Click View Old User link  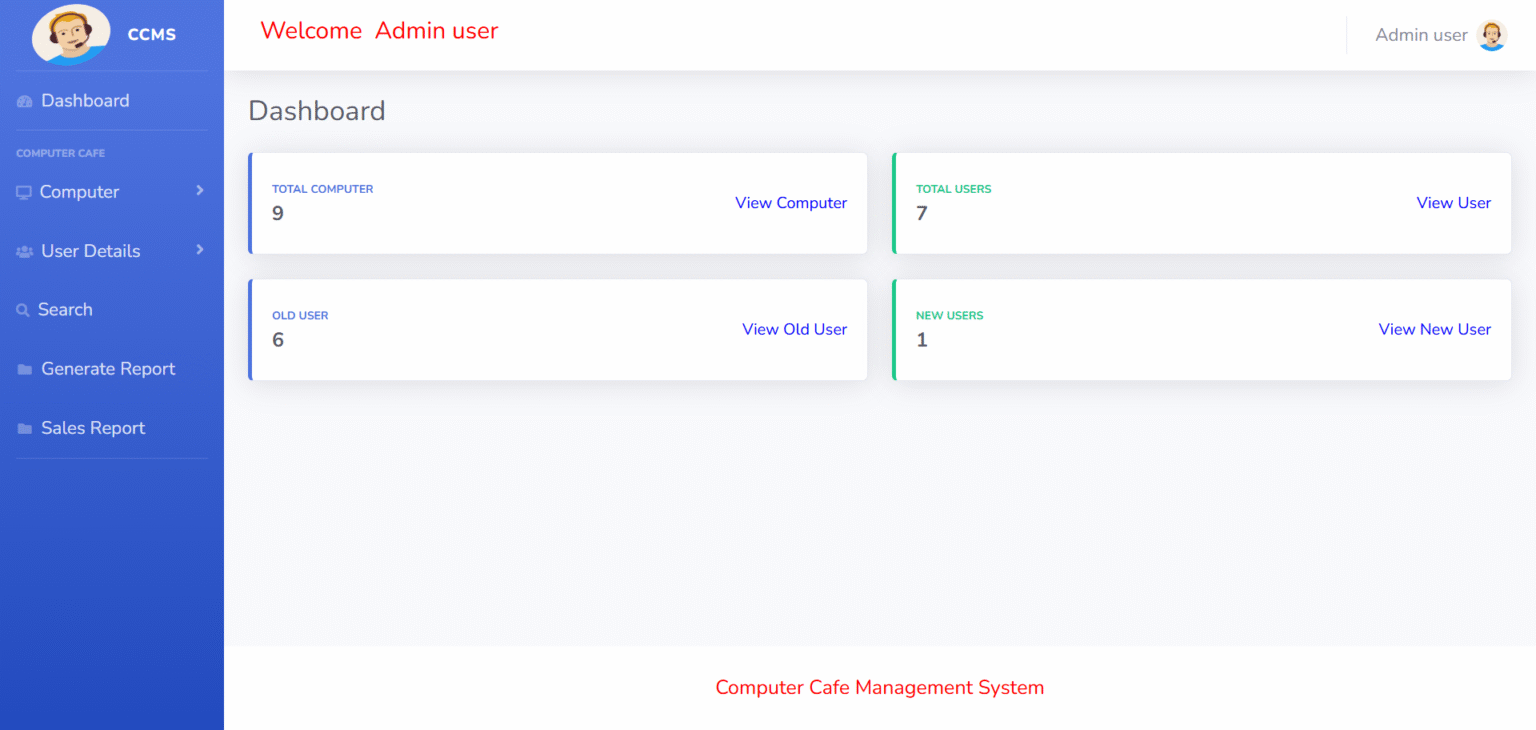[794, 330]
